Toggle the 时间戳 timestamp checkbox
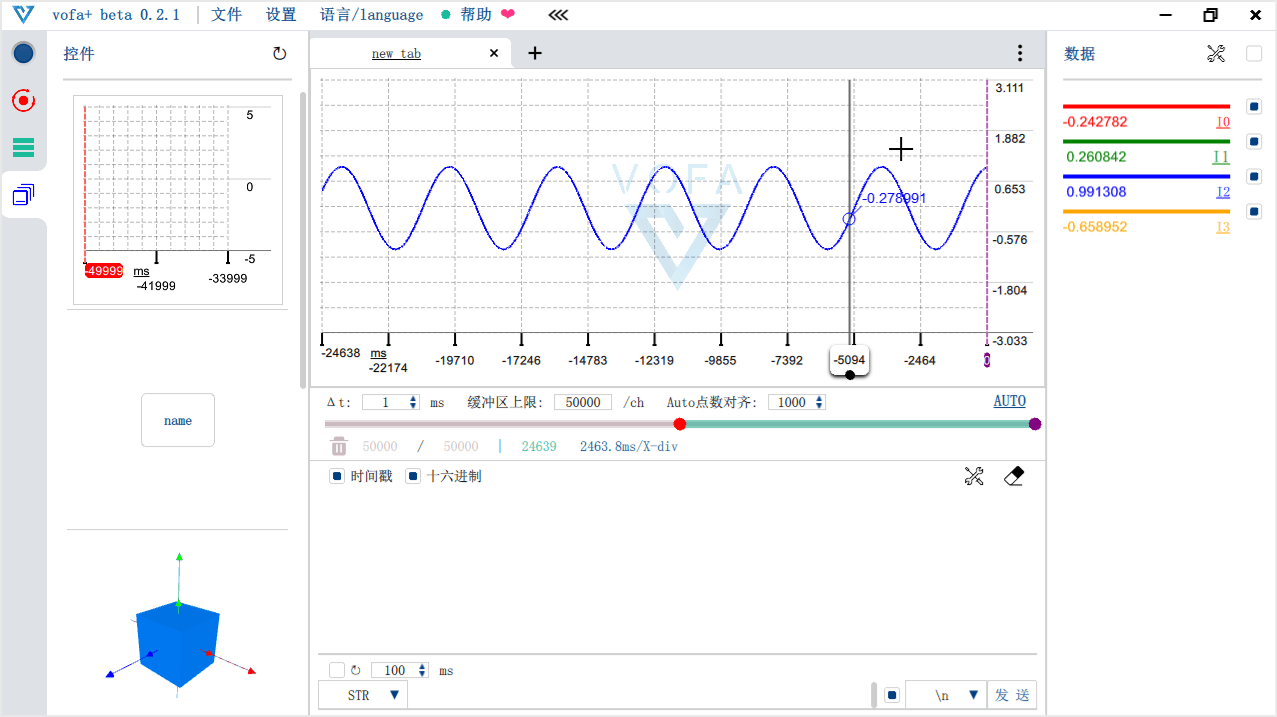Screen dimensions: 1277x717 point(337,476)
